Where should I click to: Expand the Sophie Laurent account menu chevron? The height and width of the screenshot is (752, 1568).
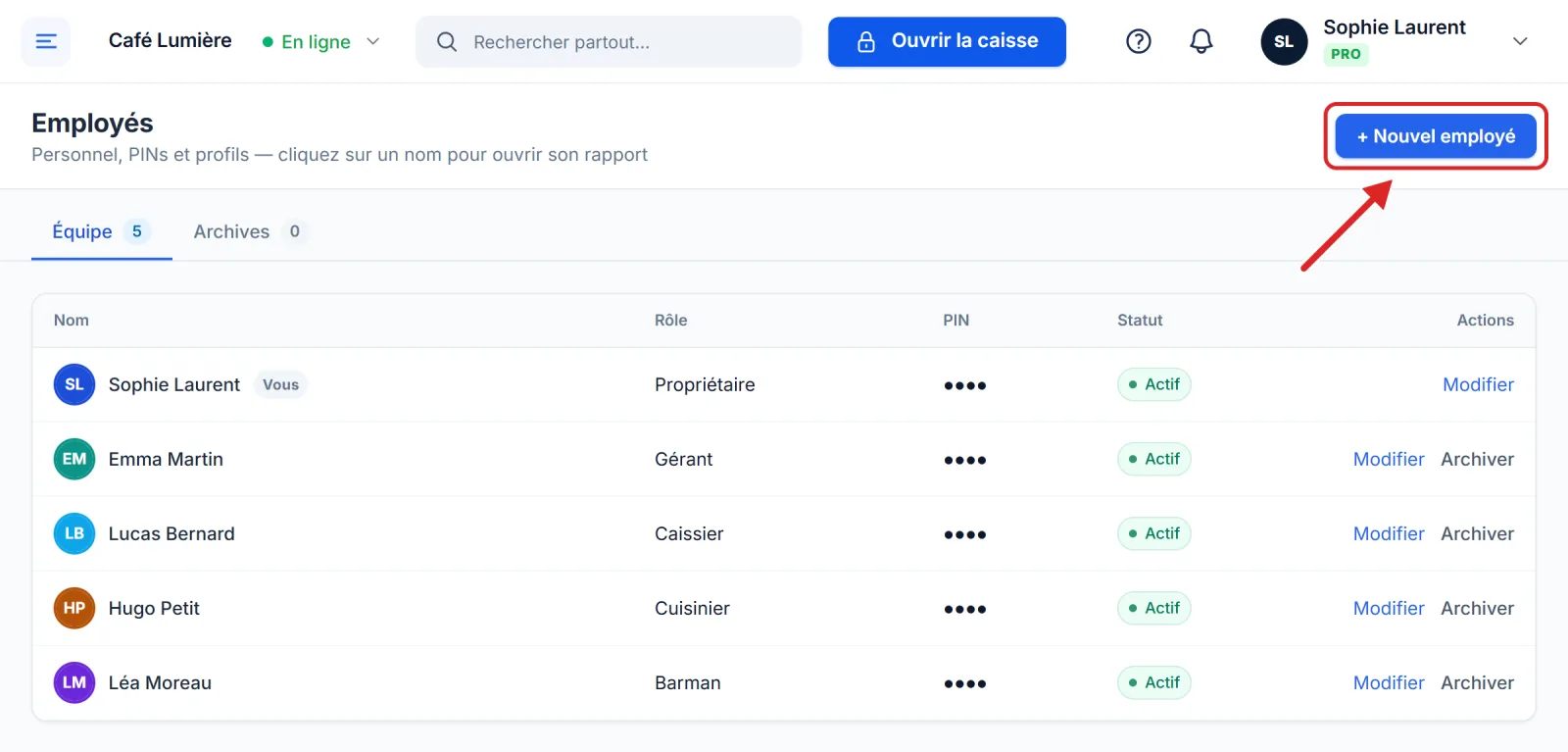pos(1520,41)
